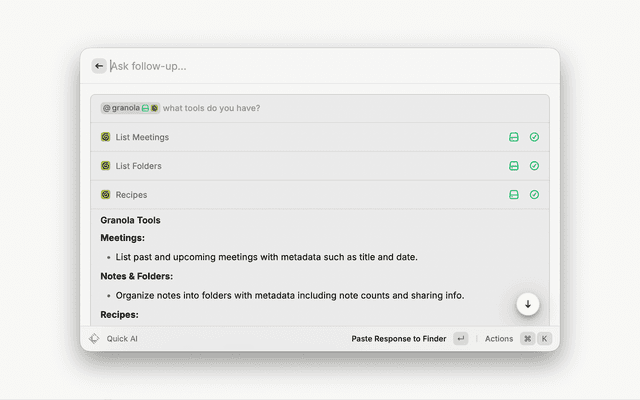This screenshot has width=640, height=400.
Task: Open the Actions menu
Action: click(499, 339)
